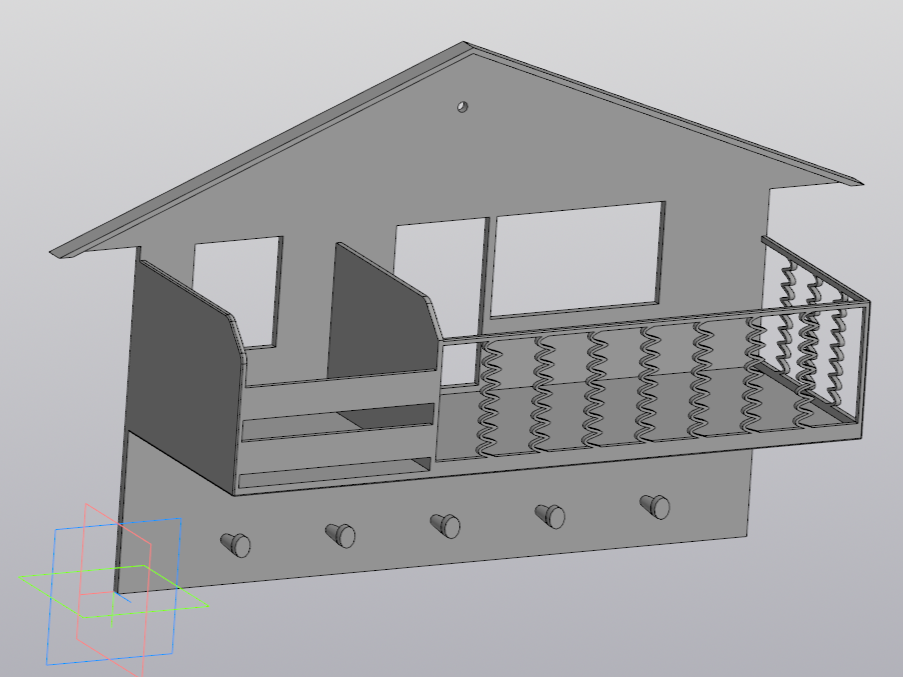
Task: Select the second hook peg from the left
Action: [341, 535]
